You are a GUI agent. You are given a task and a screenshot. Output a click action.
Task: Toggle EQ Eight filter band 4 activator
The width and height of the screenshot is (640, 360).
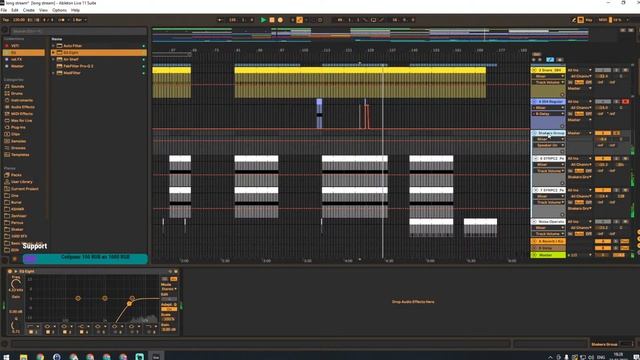tap(81, 332)
